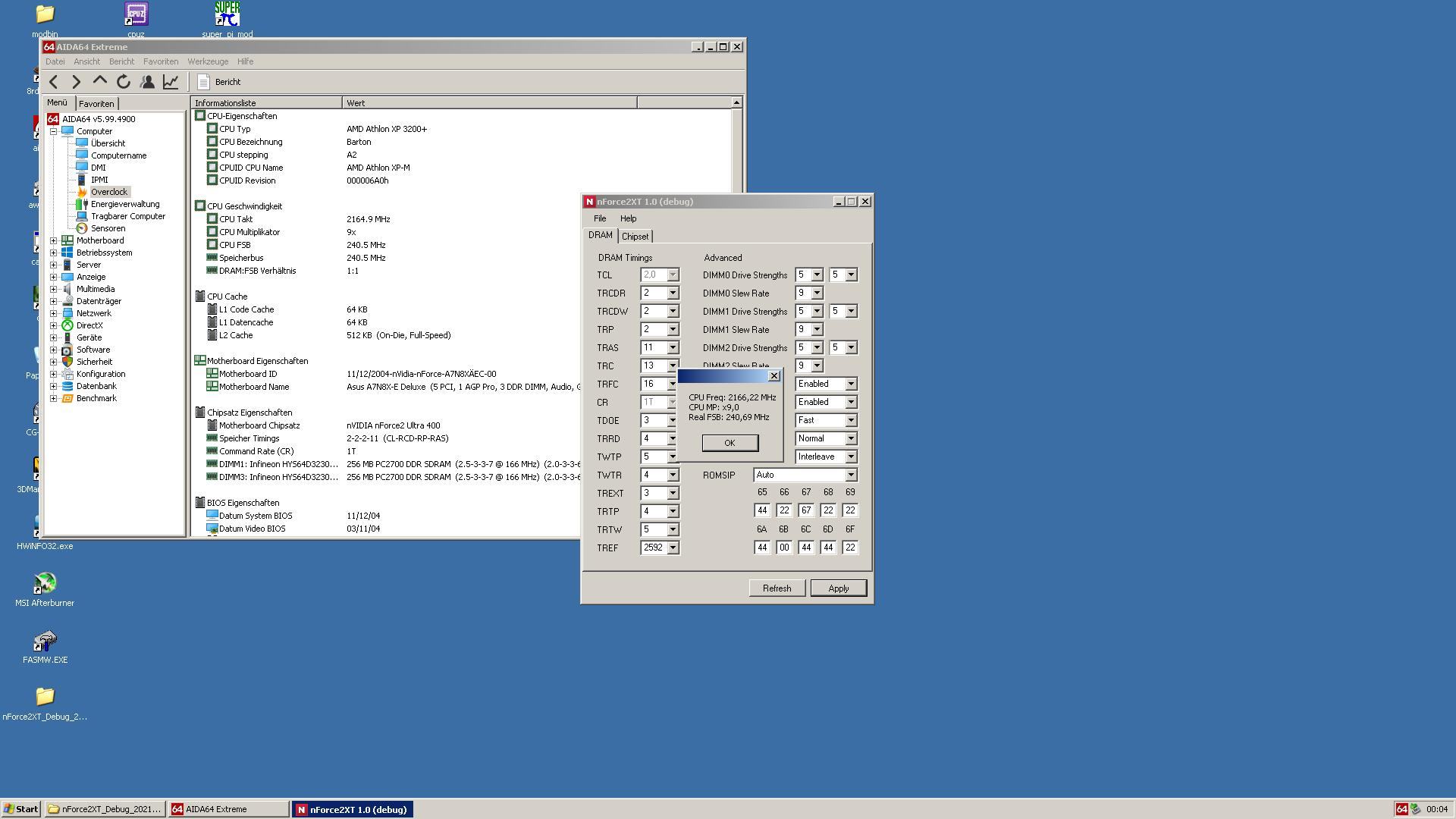The height and width of the screenshot is (819, 1456).
Task: Select Übersicht in the tree
Action: click(108, 143)
